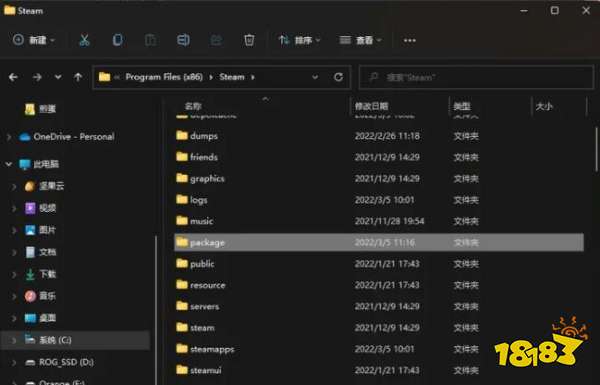Open 图片 (Pictures) in sidebar
600x385 pixels.
coord(47,230)
